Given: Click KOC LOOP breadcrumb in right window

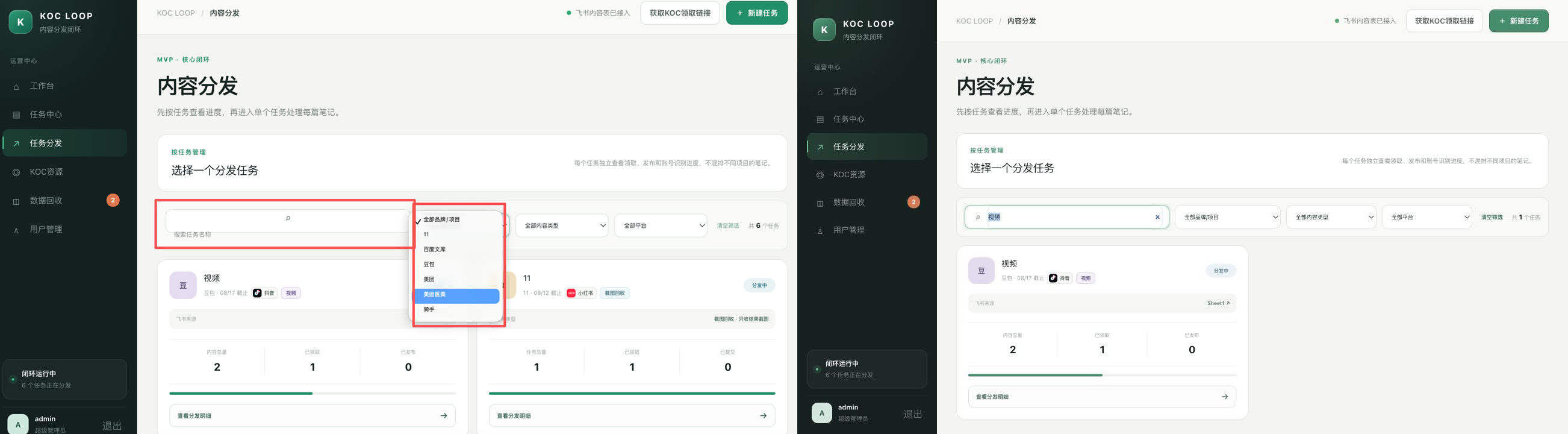Looking at the screenshot, I should [x=974, y=20].
